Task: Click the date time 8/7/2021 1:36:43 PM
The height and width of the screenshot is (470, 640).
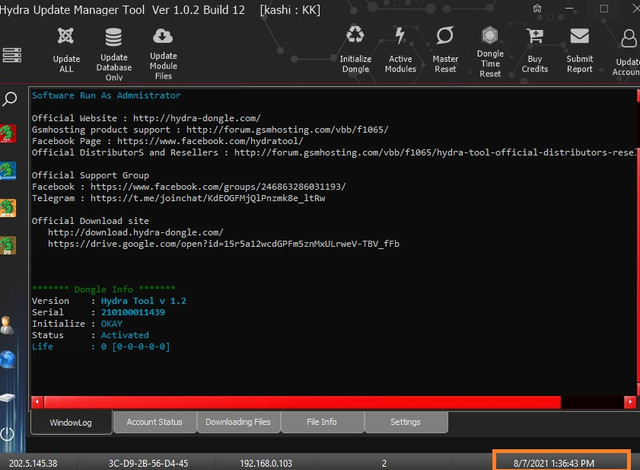Action: click(x=554, y=463)
